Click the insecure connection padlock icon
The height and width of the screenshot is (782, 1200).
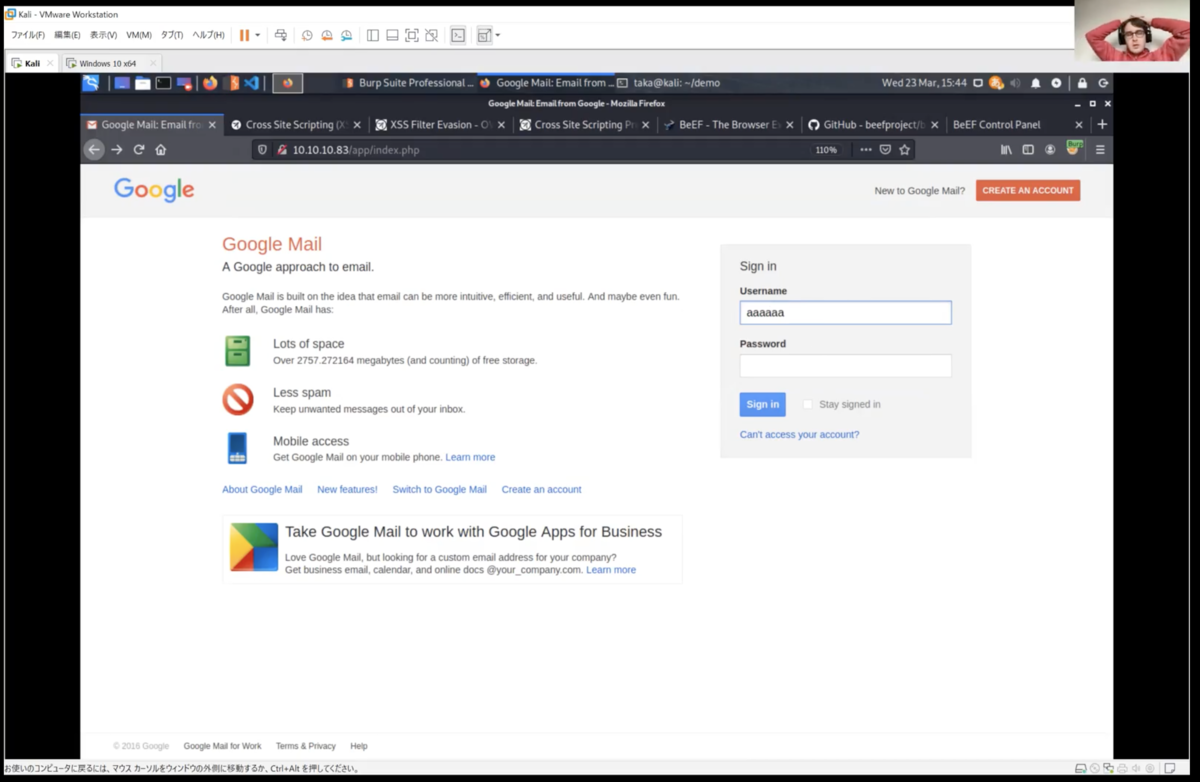point(282,150)
